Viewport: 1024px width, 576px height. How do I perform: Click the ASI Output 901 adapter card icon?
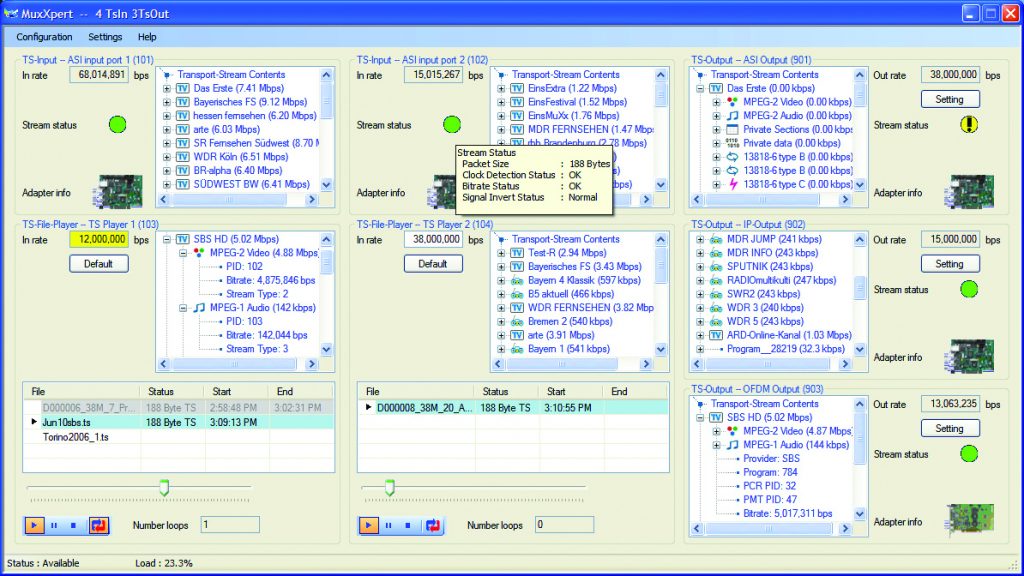pyautogui.click(x=969, y=191)
